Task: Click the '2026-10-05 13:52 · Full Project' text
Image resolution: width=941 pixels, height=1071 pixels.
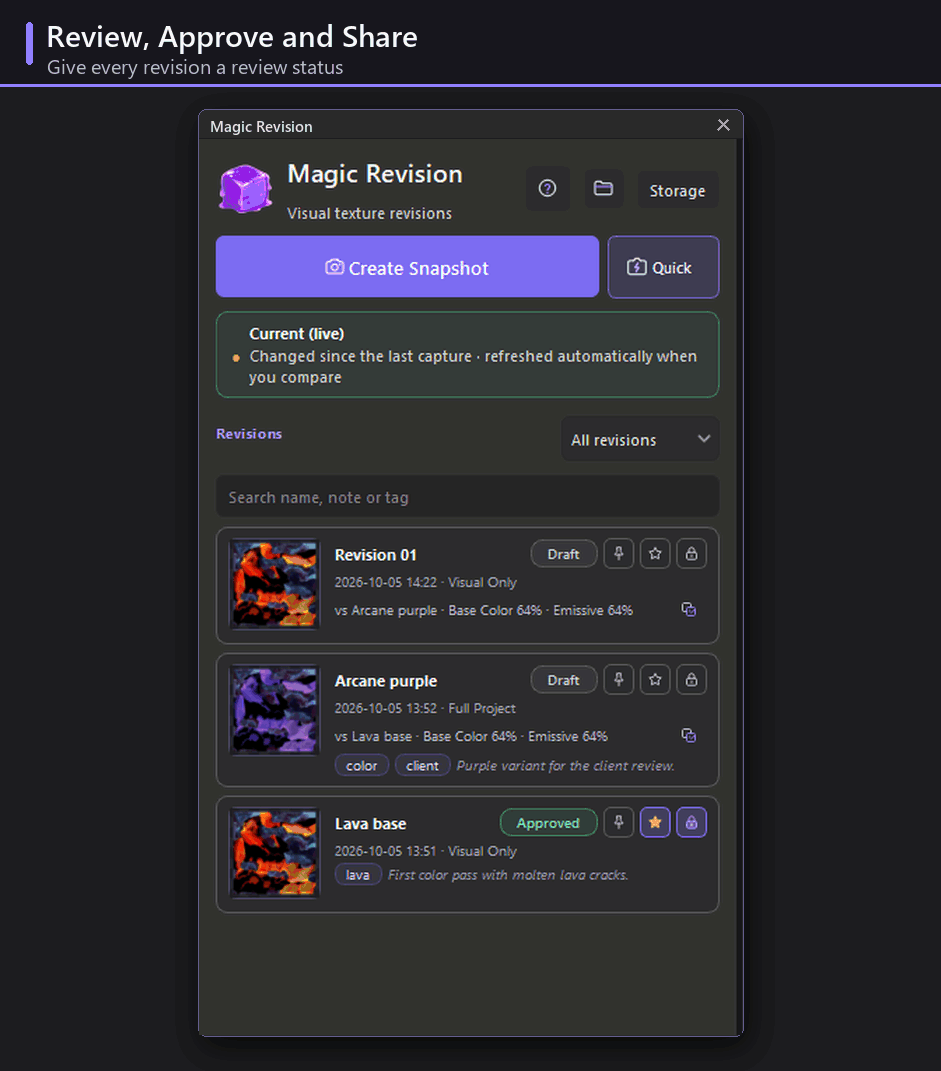Action: 425,708
